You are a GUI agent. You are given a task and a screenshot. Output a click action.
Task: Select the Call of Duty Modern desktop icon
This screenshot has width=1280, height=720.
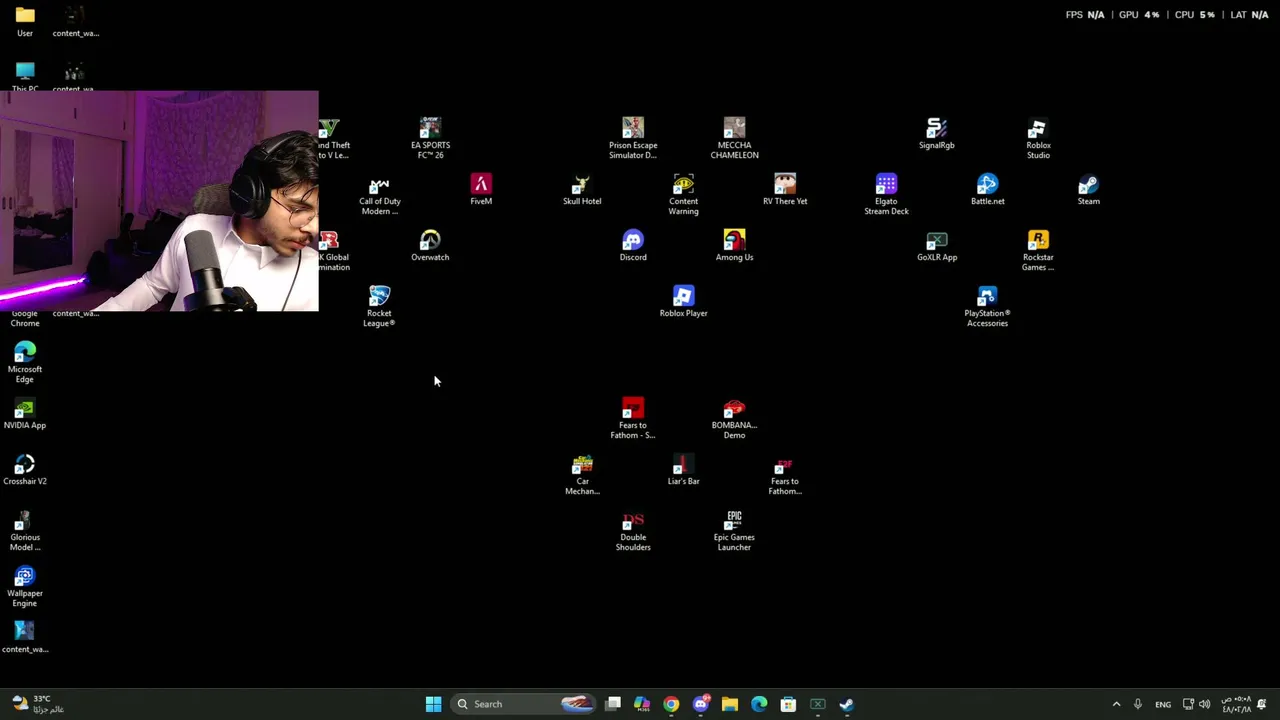(x=379, y=194)
